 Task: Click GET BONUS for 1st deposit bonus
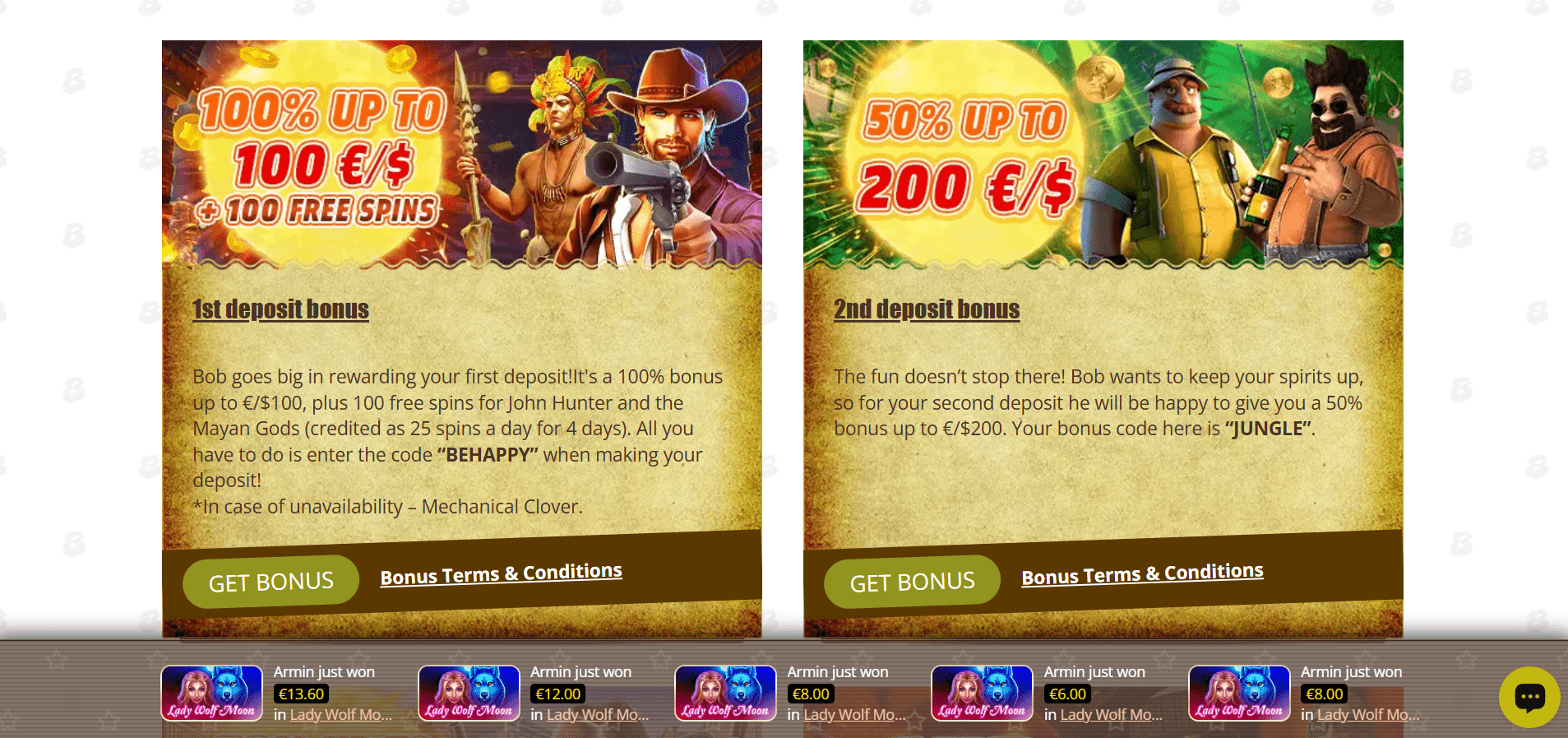click(x=271, y=582)
